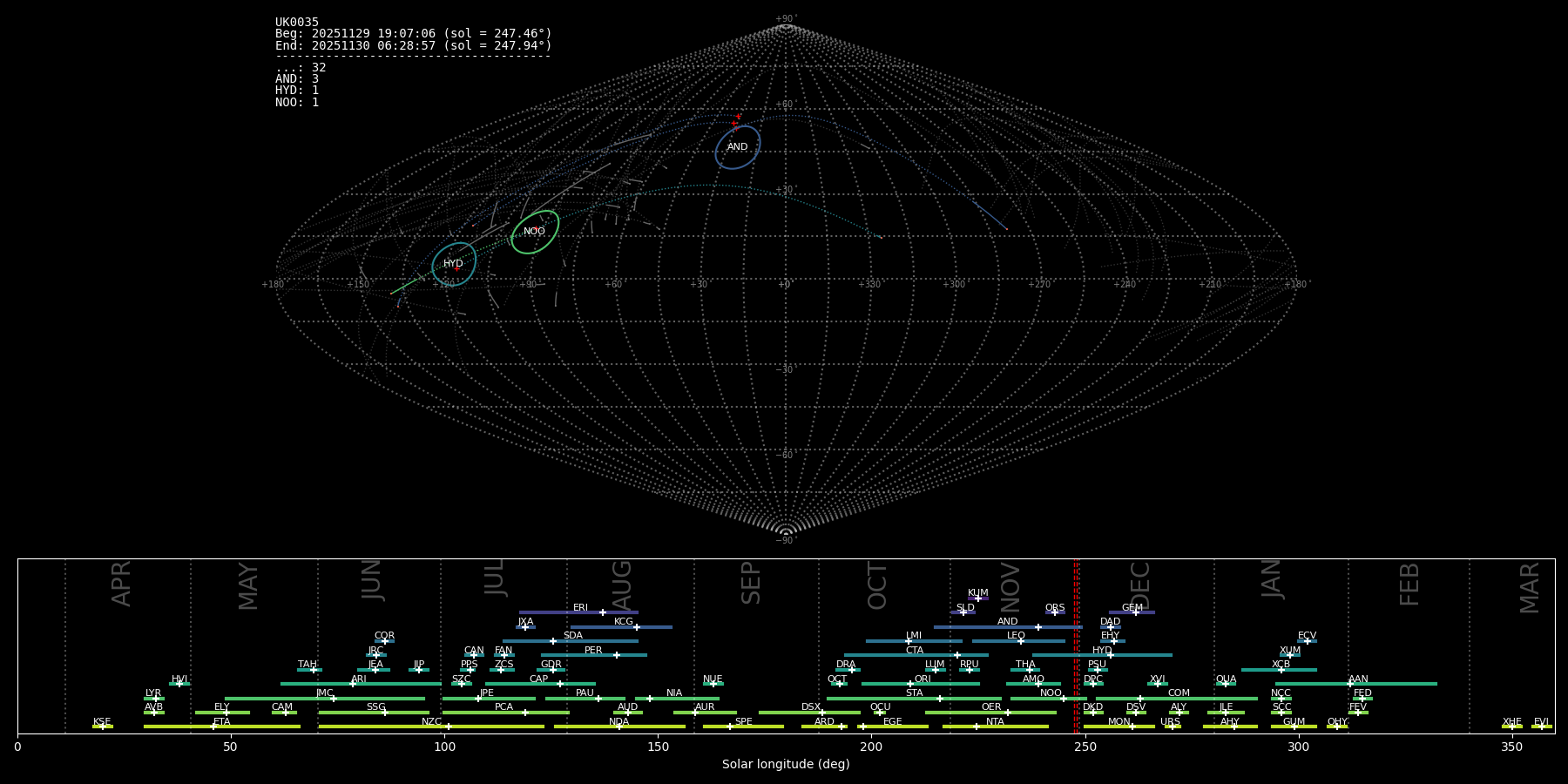Screen dimensions: 1568x784
Task: Pick the STA shower bar in the timeline
Action: [914, 698]
